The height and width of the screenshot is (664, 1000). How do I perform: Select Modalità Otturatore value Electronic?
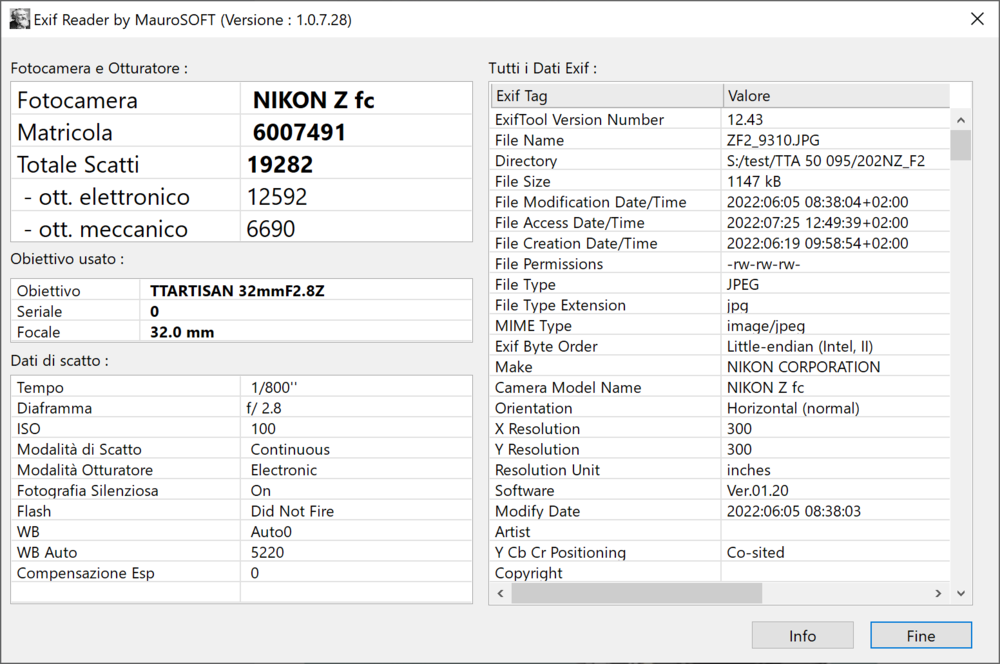(x=284, y=469)
